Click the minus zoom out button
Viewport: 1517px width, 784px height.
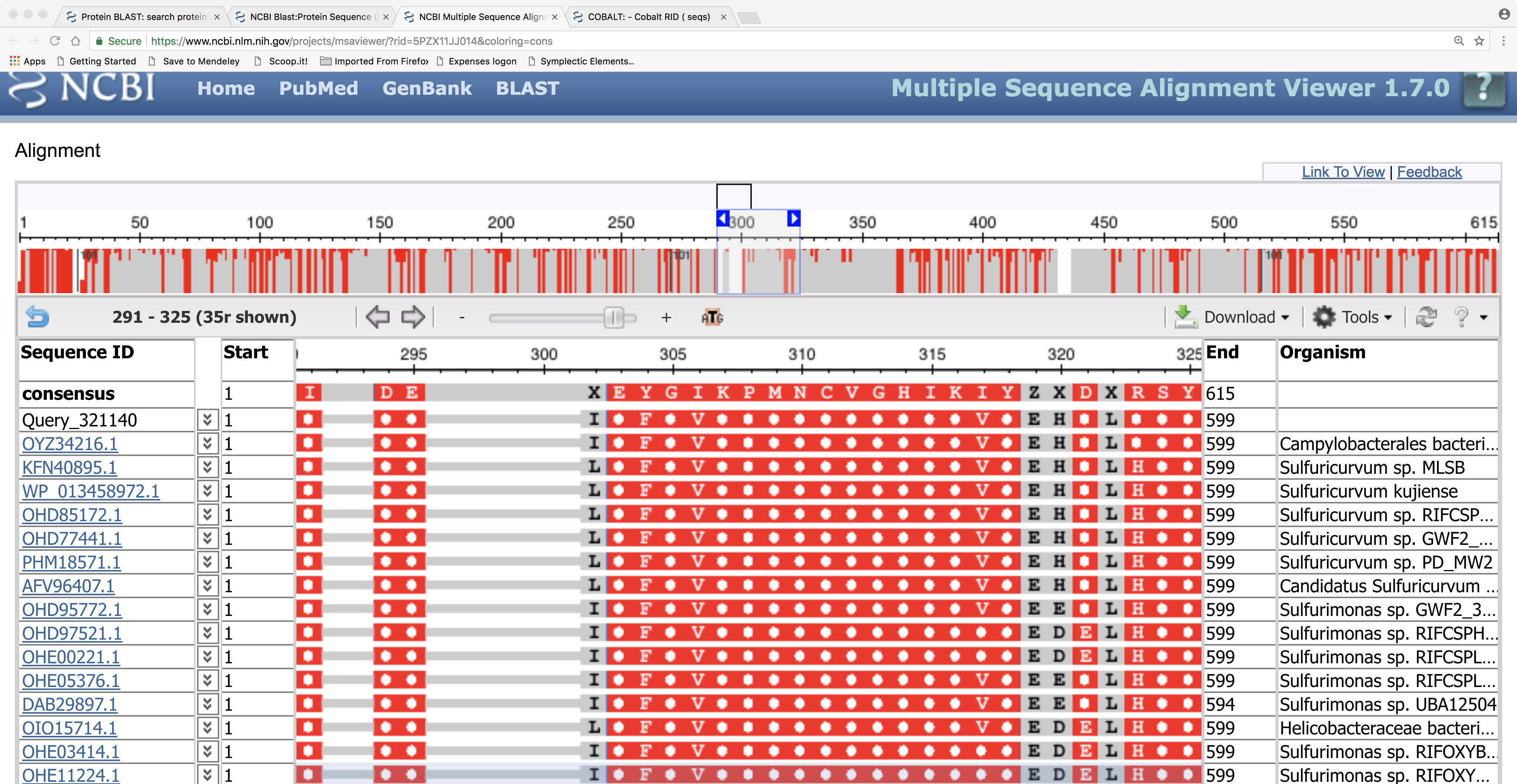[462, 317]
